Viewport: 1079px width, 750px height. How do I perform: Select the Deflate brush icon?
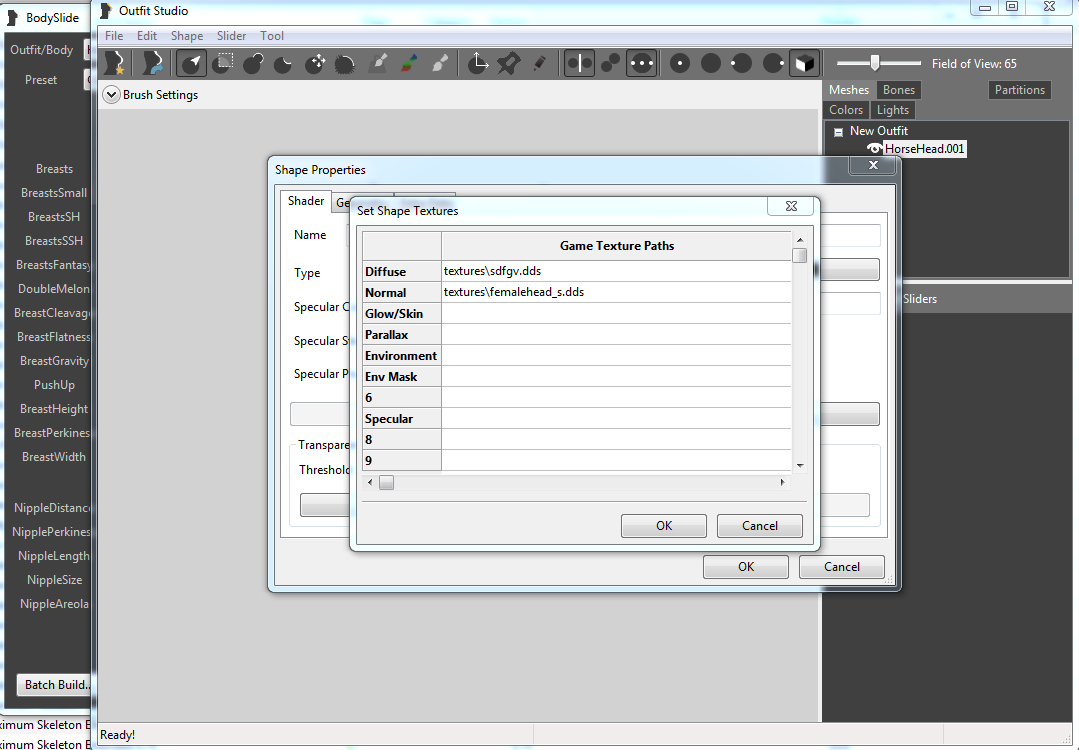point(284,64)
